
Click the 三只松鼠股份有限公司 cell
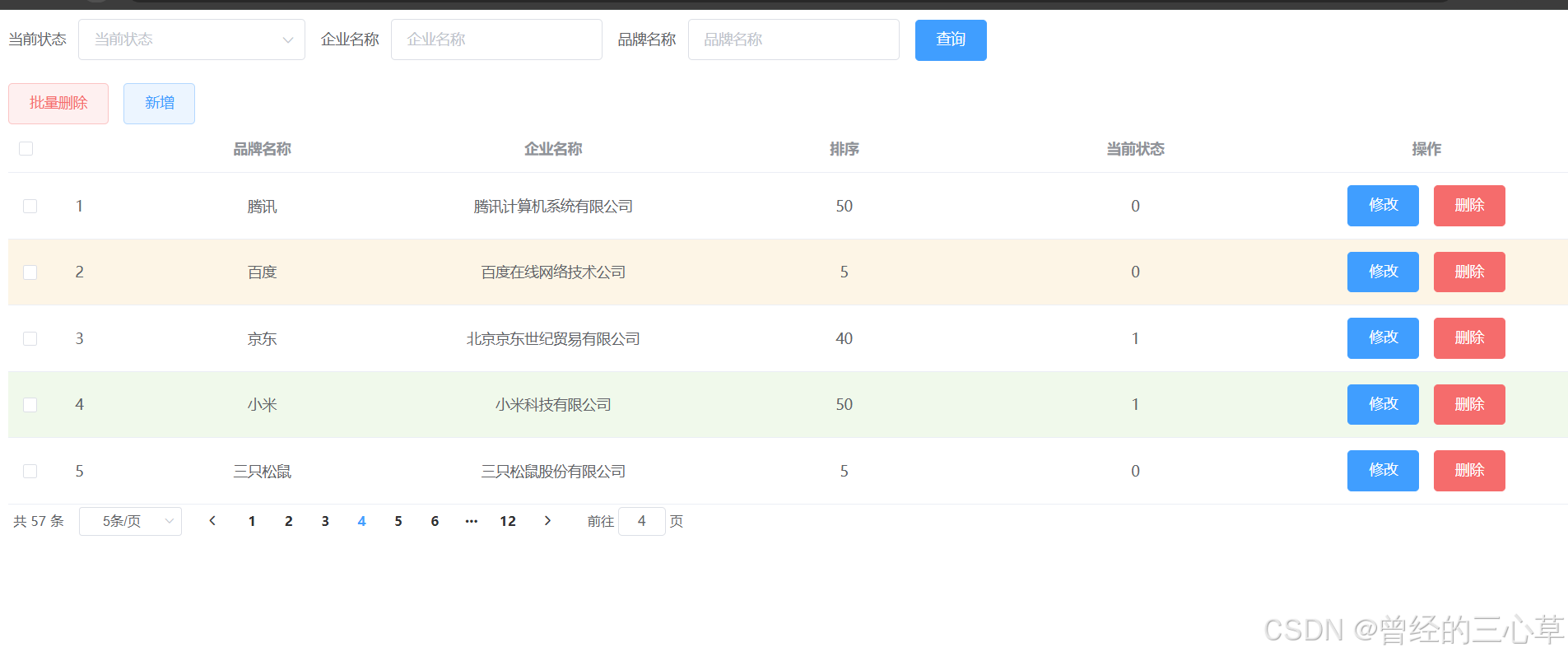click(553, 472)
